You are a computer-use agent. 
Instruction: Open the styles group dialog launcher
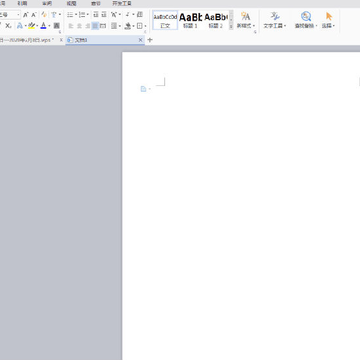coord(255,32)
